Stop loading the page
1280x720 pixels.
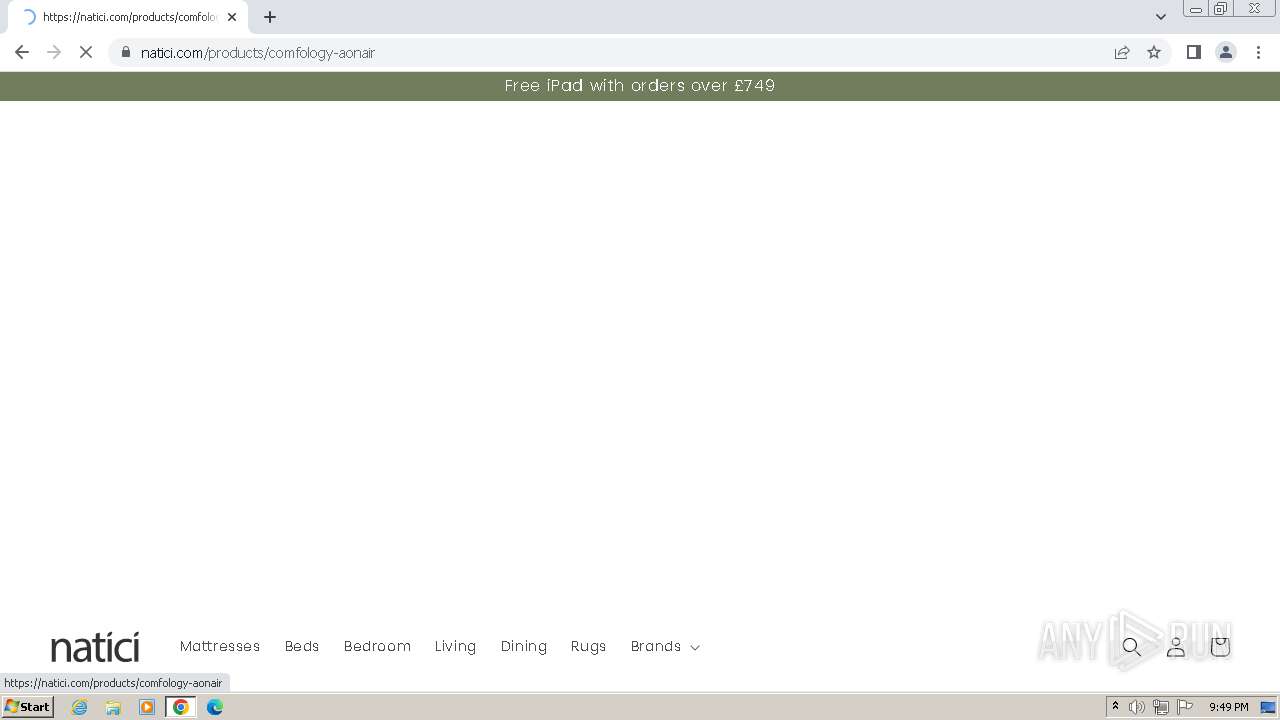tap(86, 52)
